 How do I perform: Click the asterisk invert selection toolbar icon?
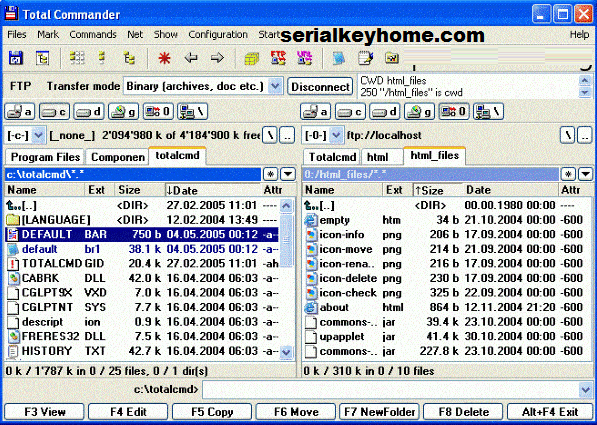pyautogui.click(x=164, y=58)
